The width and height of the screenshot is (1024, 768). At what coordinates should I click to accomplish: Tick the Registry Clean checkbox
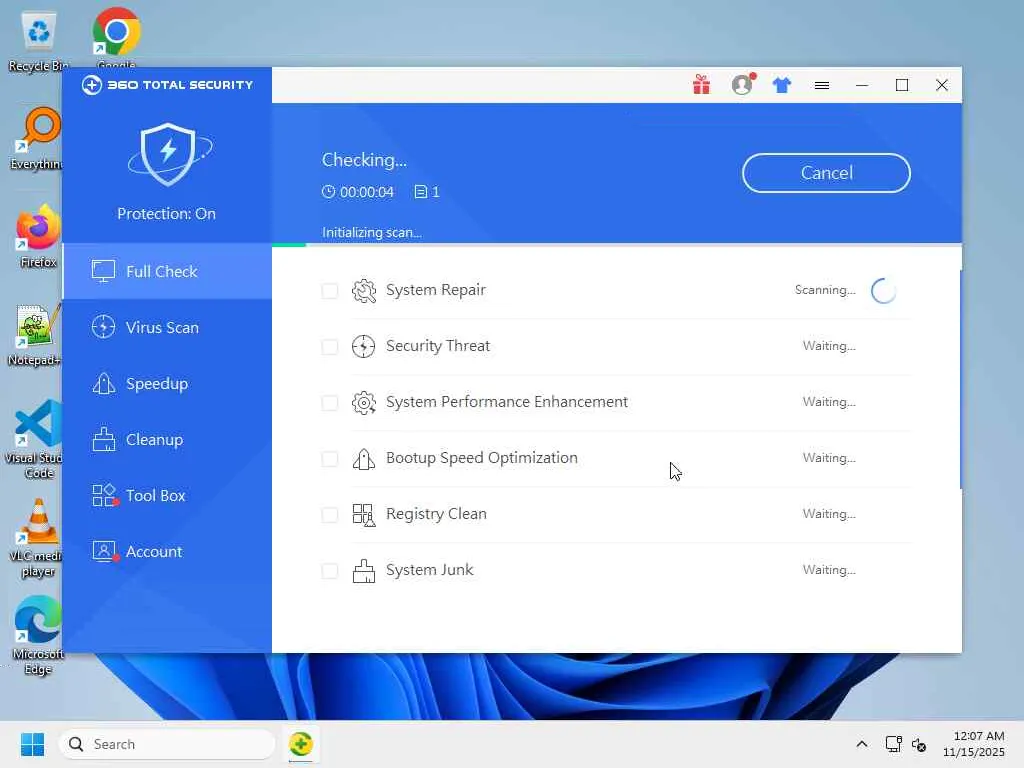(330, 515)
